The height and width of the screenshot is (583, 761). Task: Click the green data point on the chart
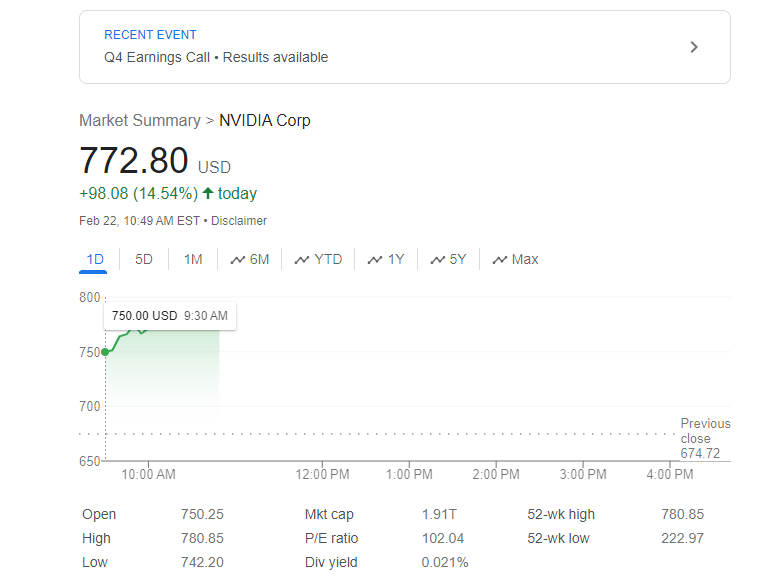pyautogui.click(x=105, y=351)
